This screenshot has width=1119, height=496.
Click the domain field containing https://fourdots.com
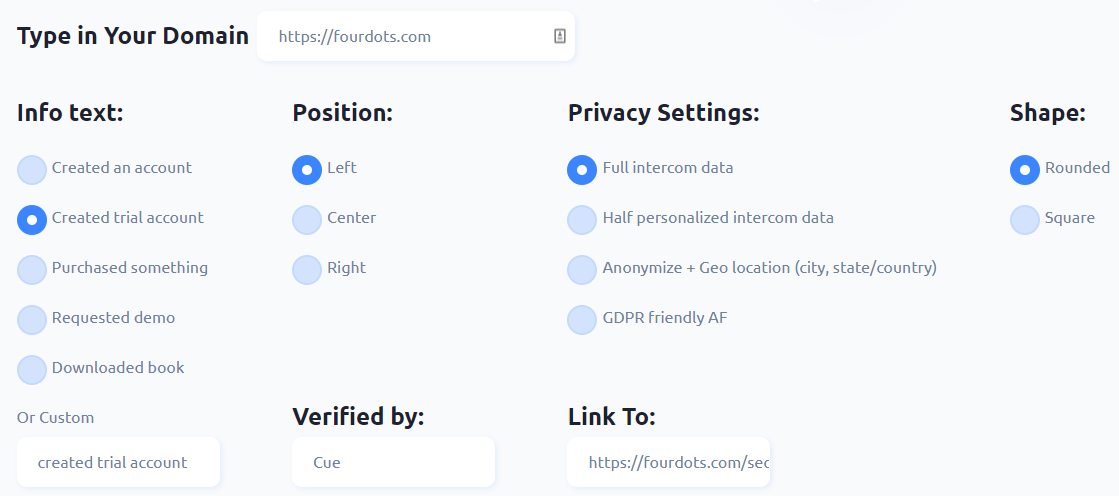(416, 36)
